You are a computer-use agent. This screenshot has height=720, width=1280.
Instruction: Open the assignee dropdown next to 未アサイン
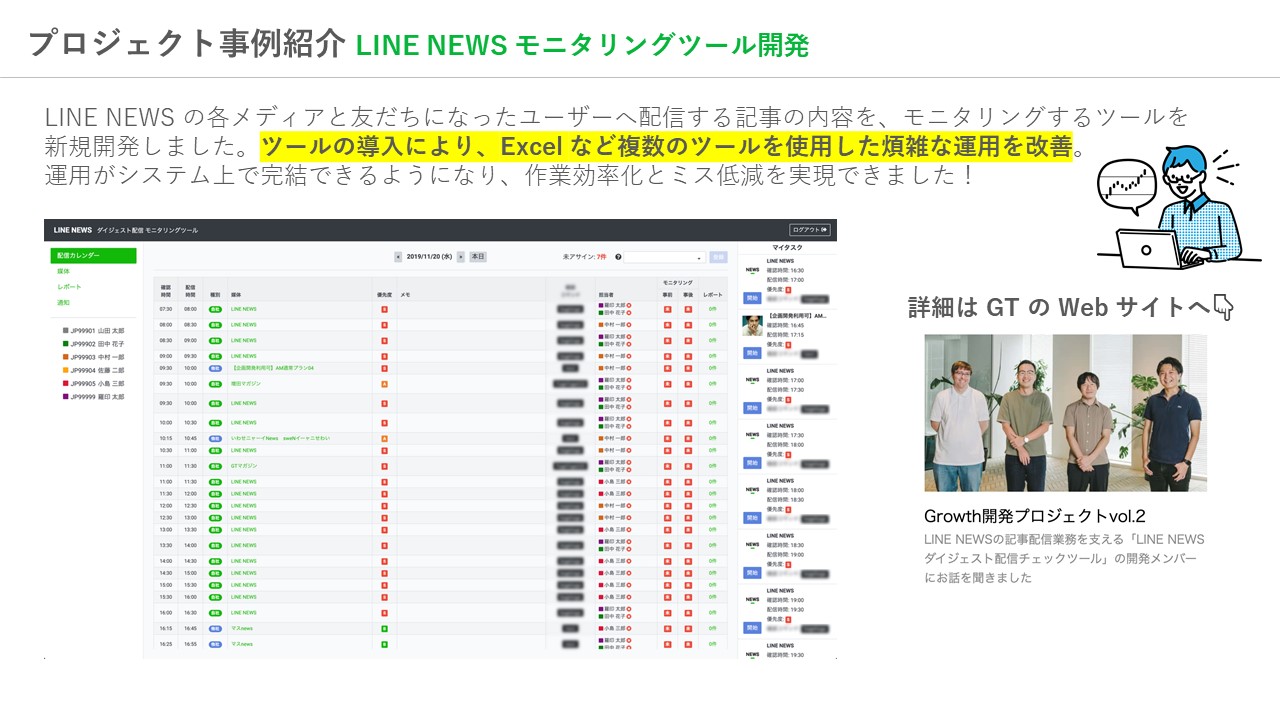pyautogui.click(x=665, y=257)
